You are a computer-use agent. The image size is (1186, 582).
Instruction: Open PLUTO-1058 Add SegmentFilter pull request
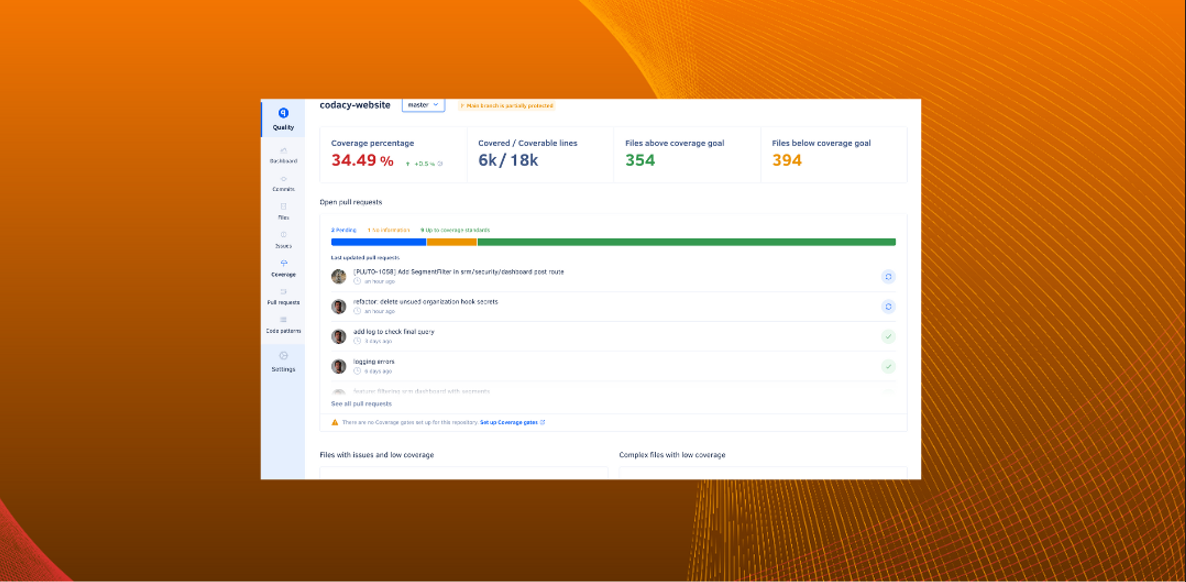[458, 272]
